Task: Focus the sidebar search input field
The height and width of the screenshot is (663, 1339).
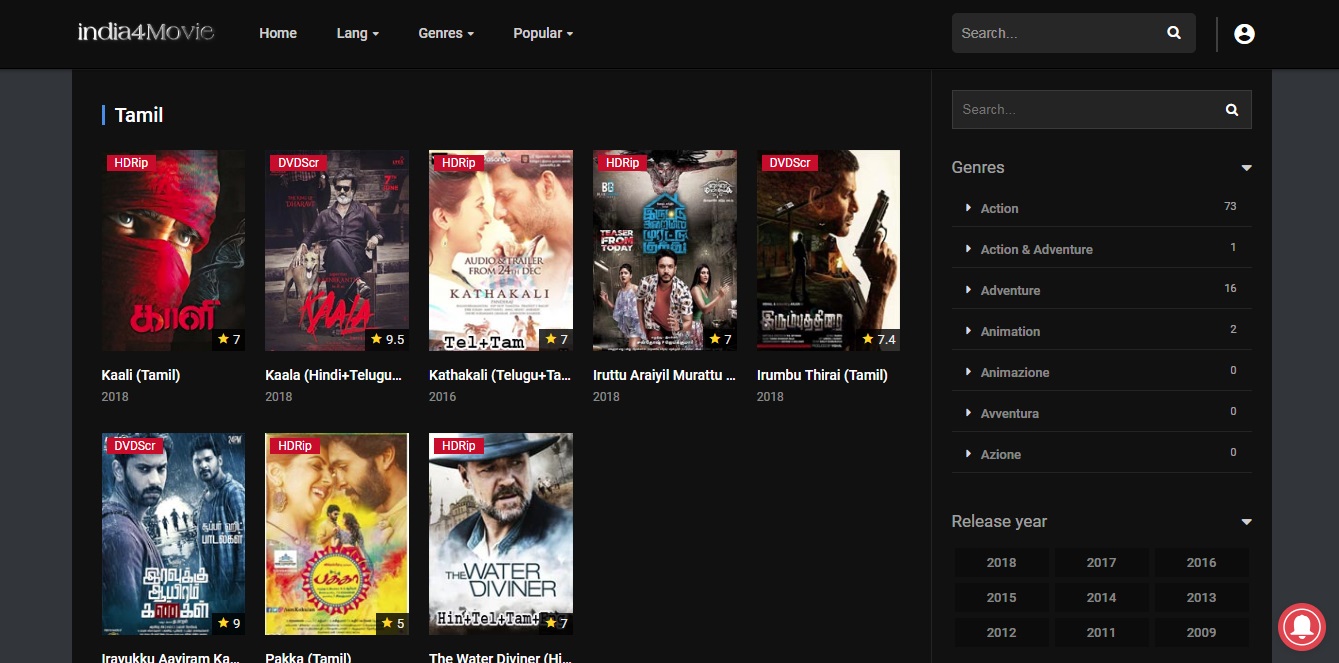Action: click(x=1080, y=110)
